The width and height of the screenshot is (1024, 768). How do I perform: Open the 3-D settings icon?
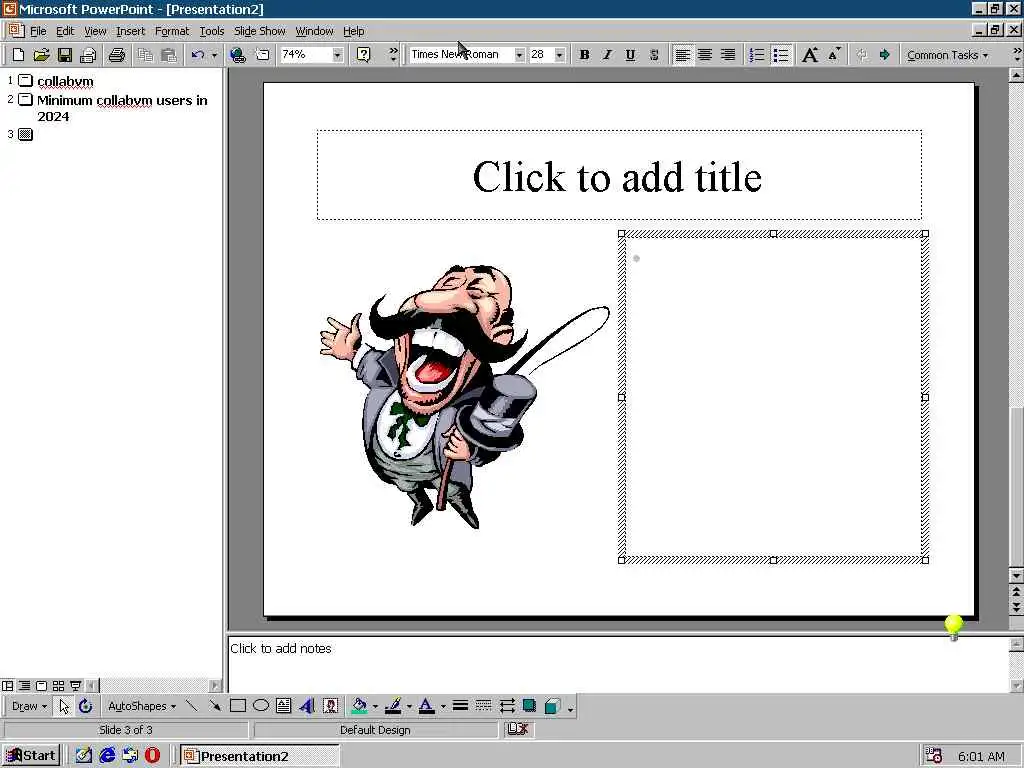coord(552,706)
